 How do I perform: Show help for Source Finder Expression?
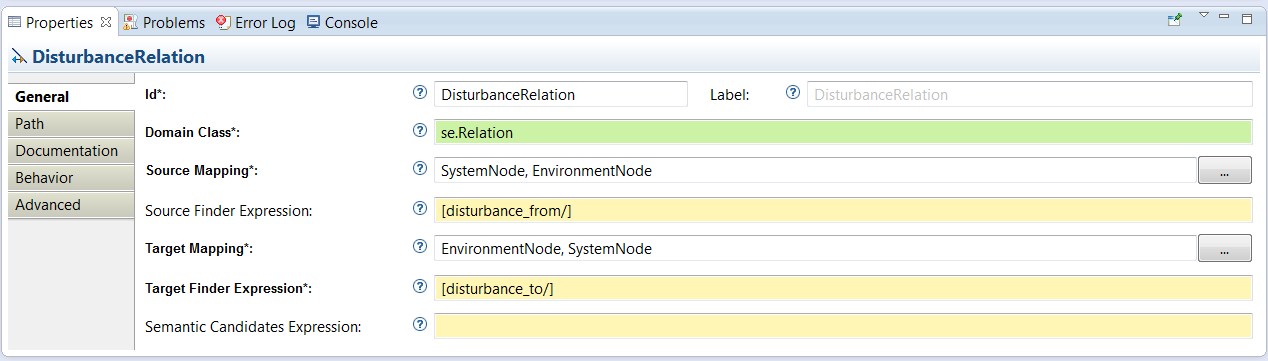click(x=420, y=209)
